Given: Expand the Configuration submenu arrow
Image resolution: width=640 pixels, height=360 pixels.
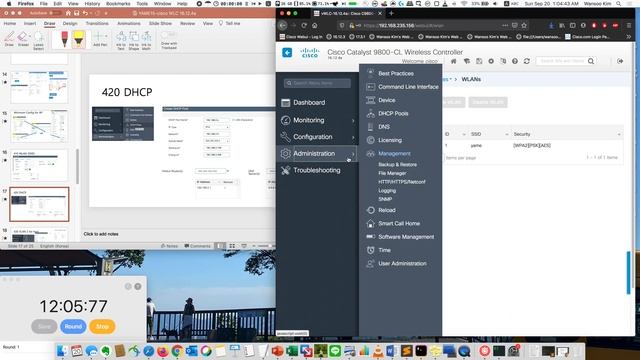Looking at the screenshot, I should (353, 137).
